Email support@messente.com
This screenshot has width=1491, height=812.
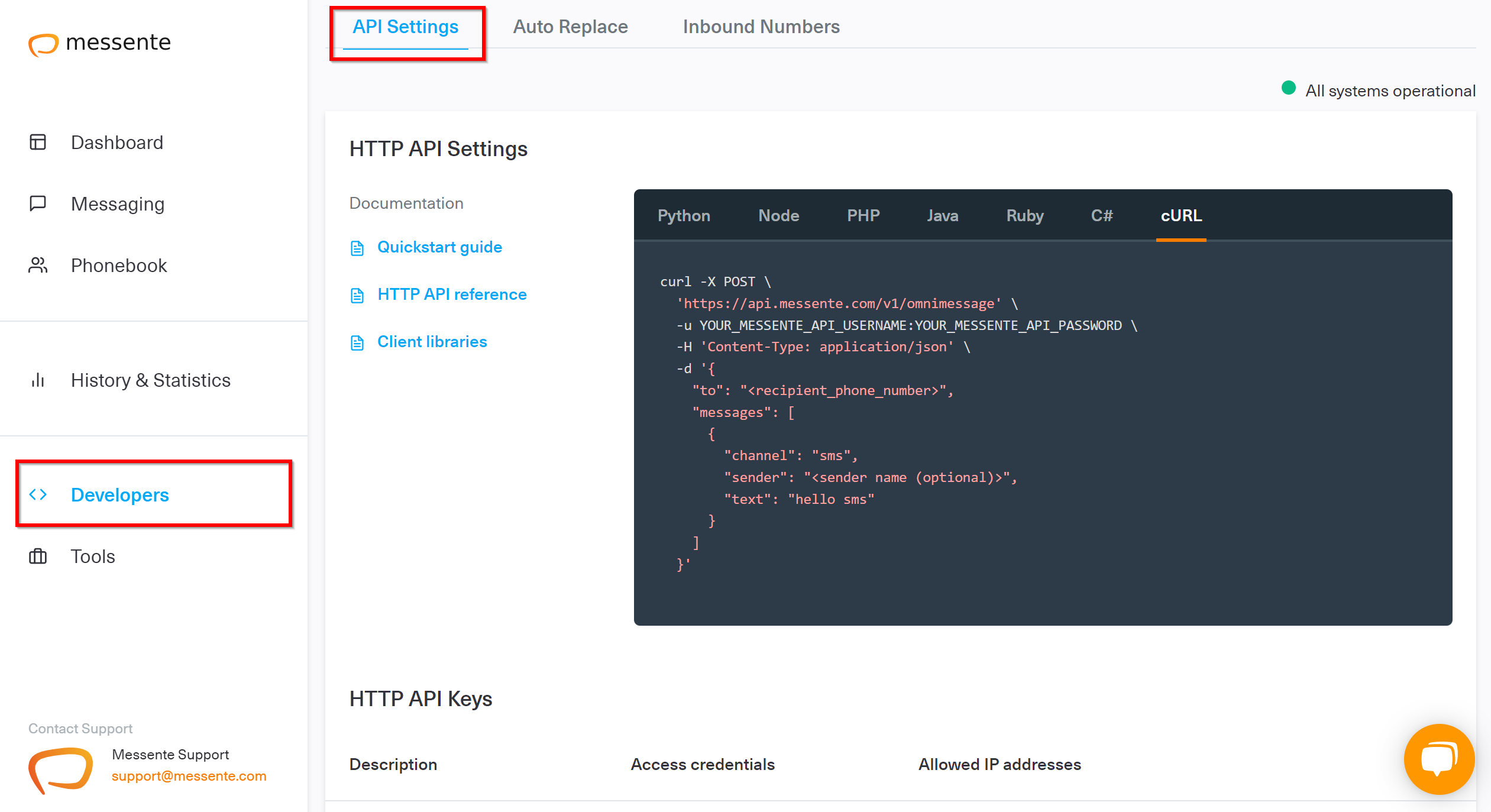[189, 776]
